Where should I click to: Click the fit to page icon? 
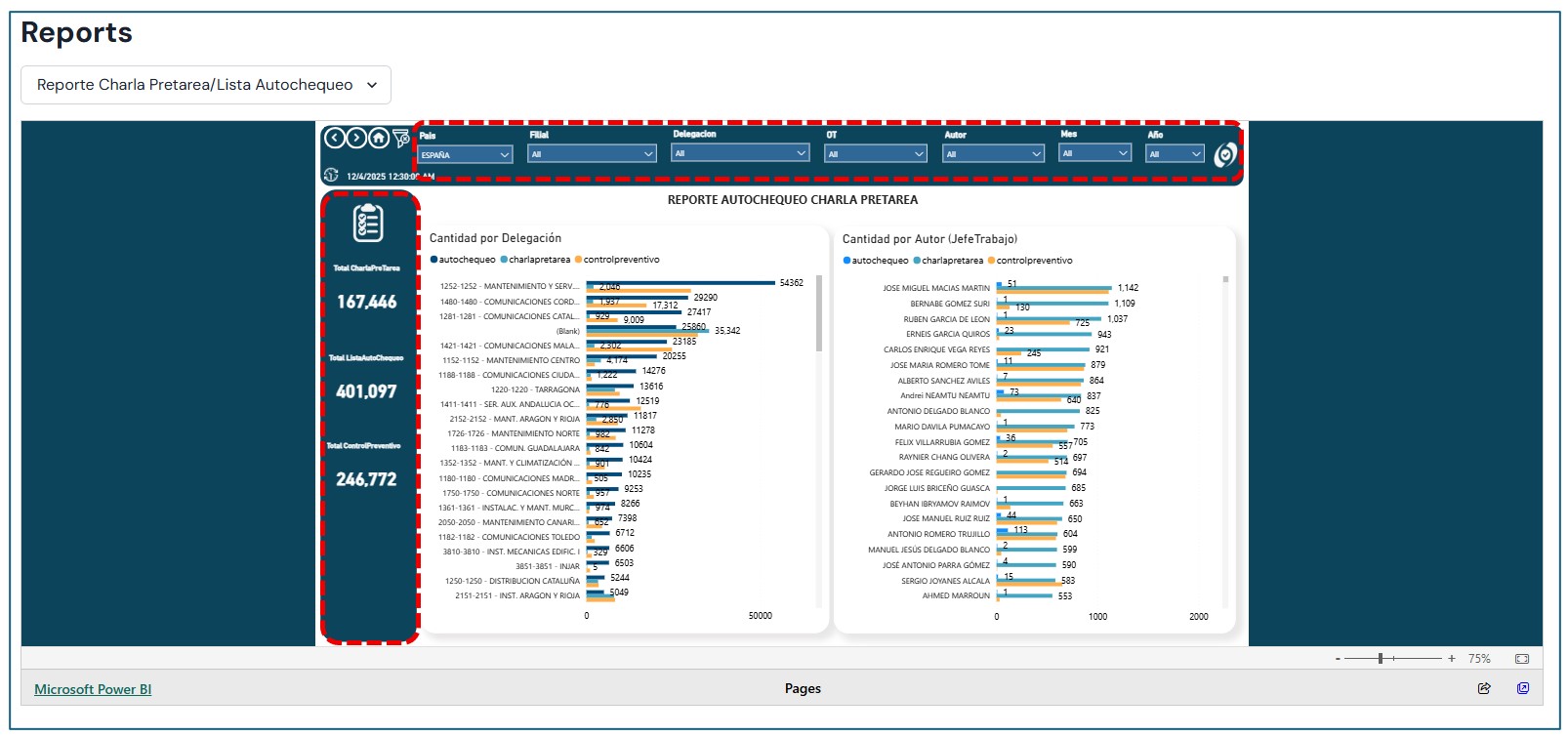tap(1521, 659)
